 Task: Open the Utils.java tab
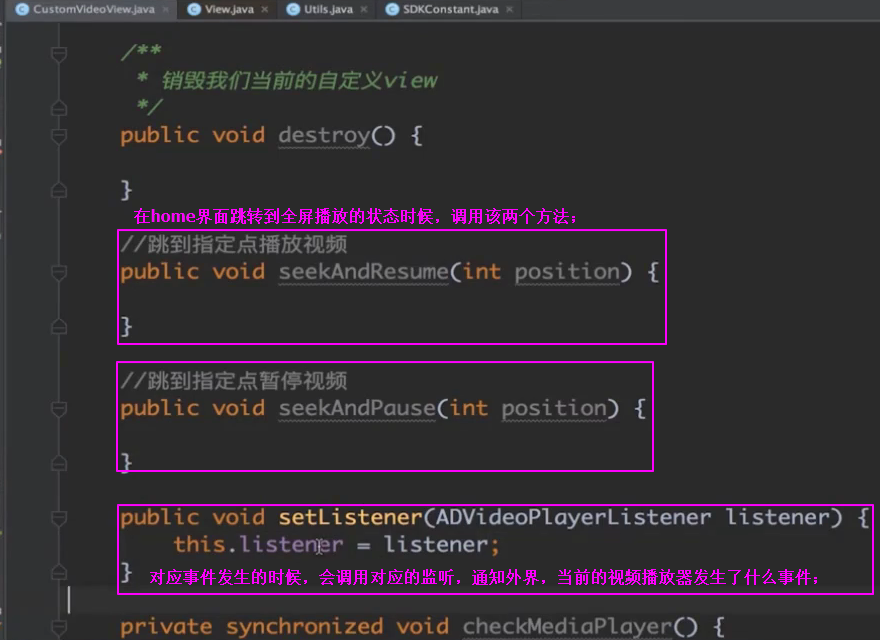pos(329,9)
